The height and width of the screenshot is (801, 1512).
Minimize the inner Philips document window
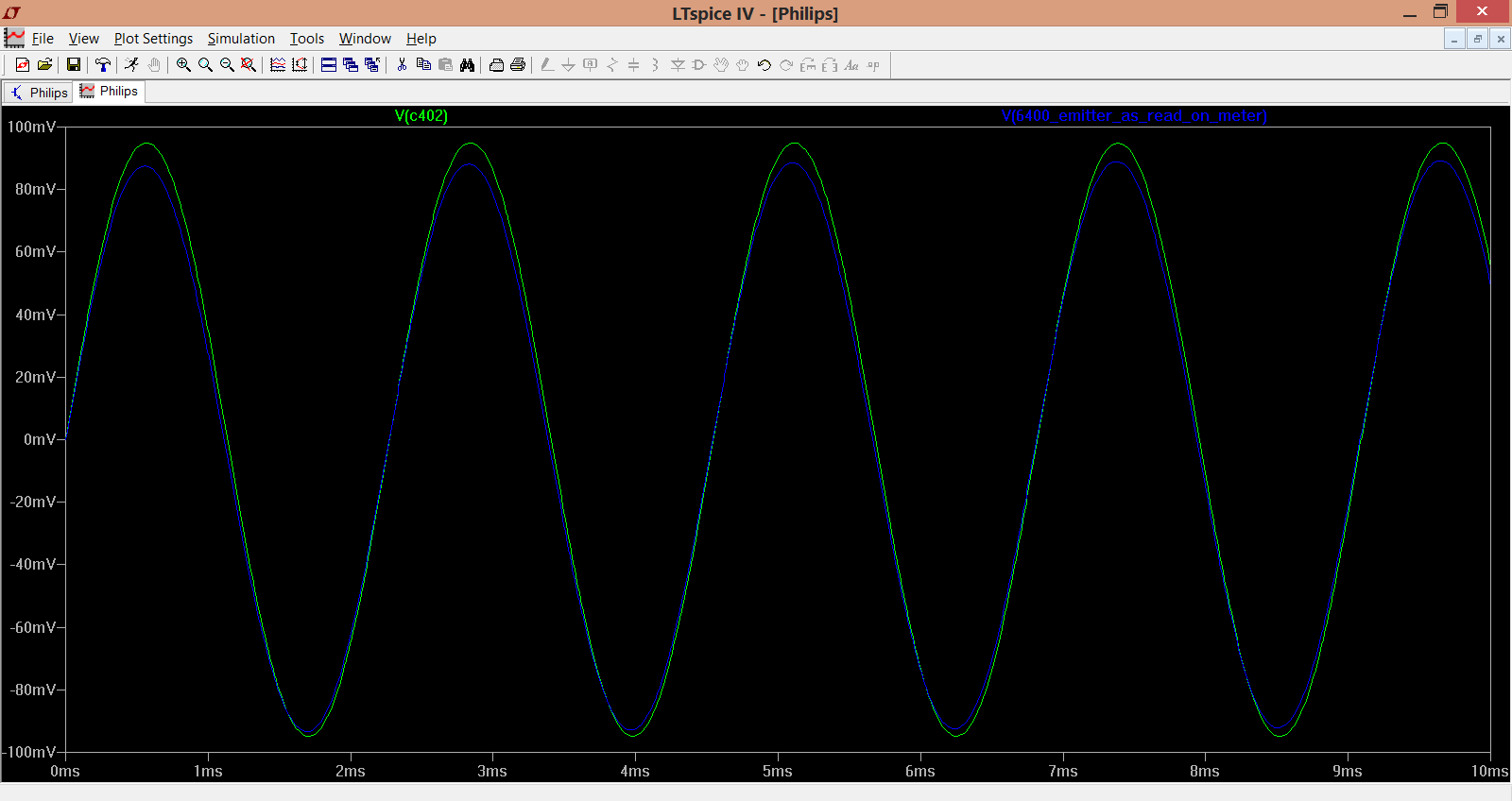pos(1454,39)
